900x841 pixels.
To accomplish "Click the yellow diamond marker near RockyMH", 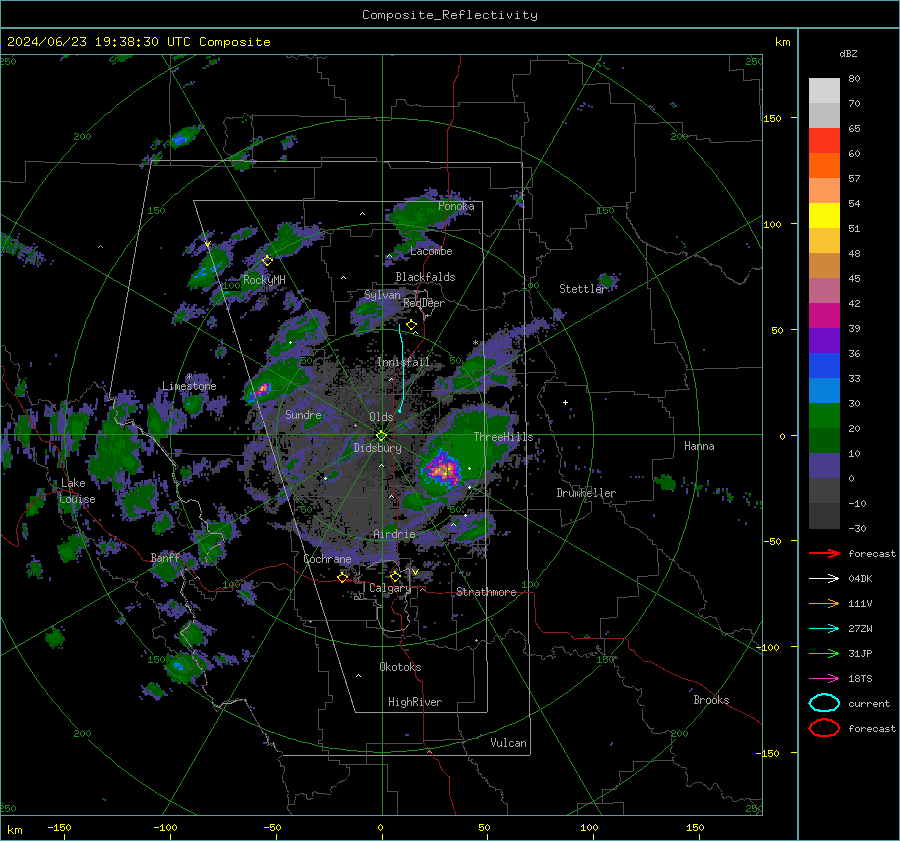I will pos(267,261).
